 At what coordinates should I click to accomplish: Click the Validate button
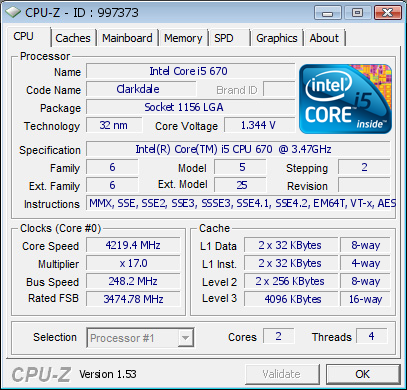point(282,374)
